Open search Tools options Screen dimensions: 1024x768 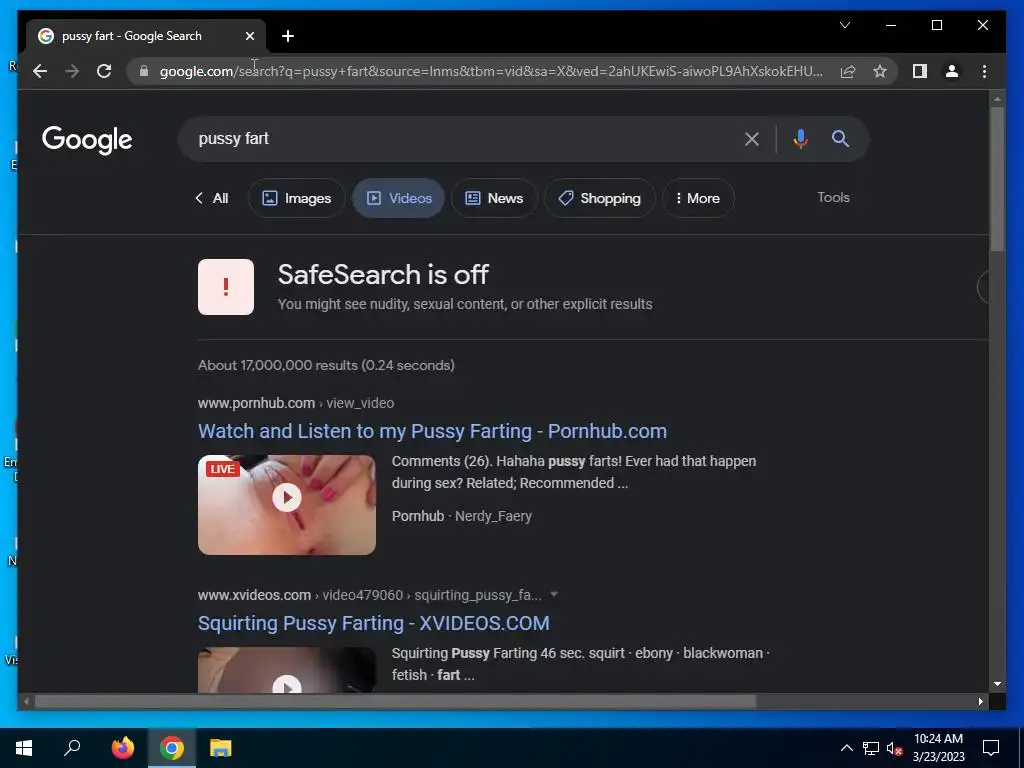(x=833, y=197)
